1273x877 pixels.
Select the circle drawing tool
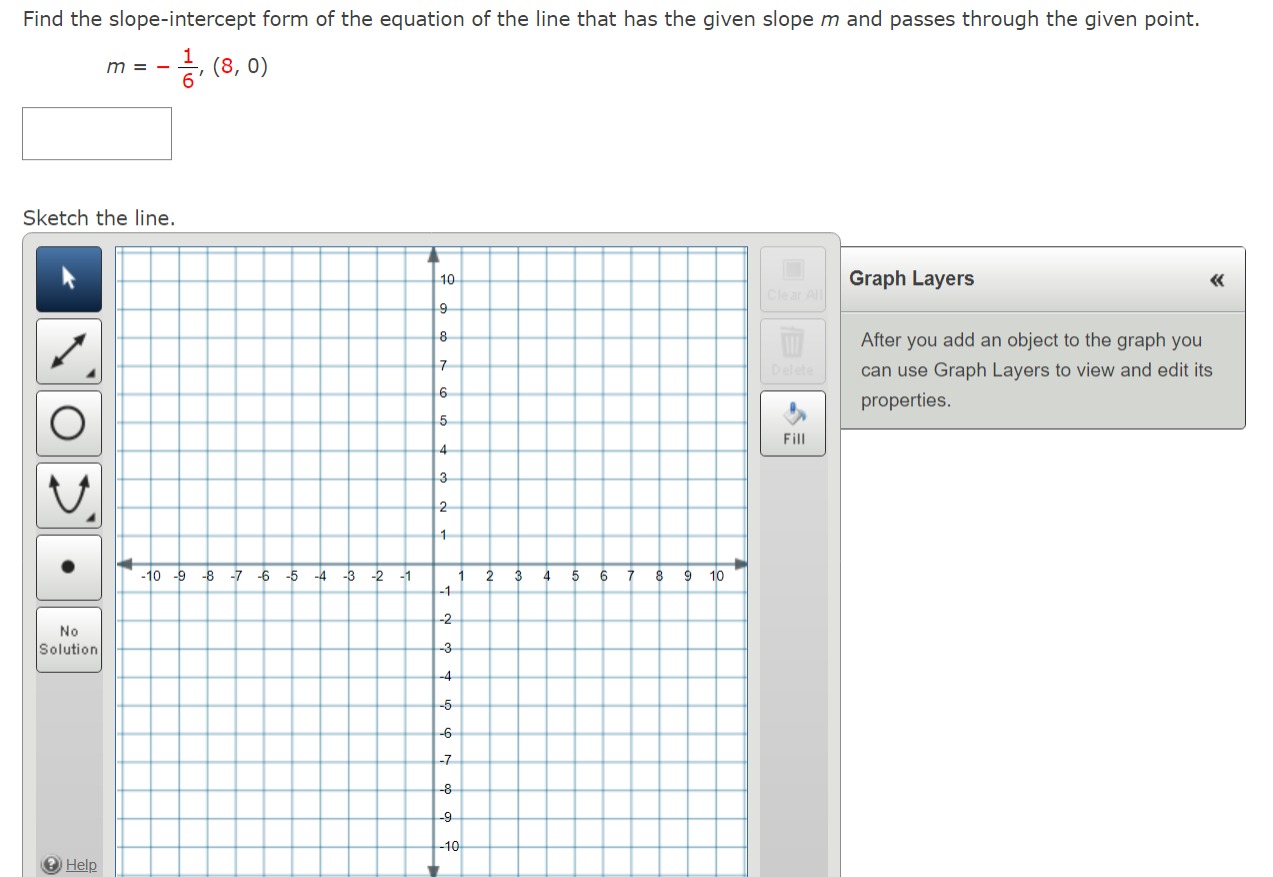click(x=68, y=423)
